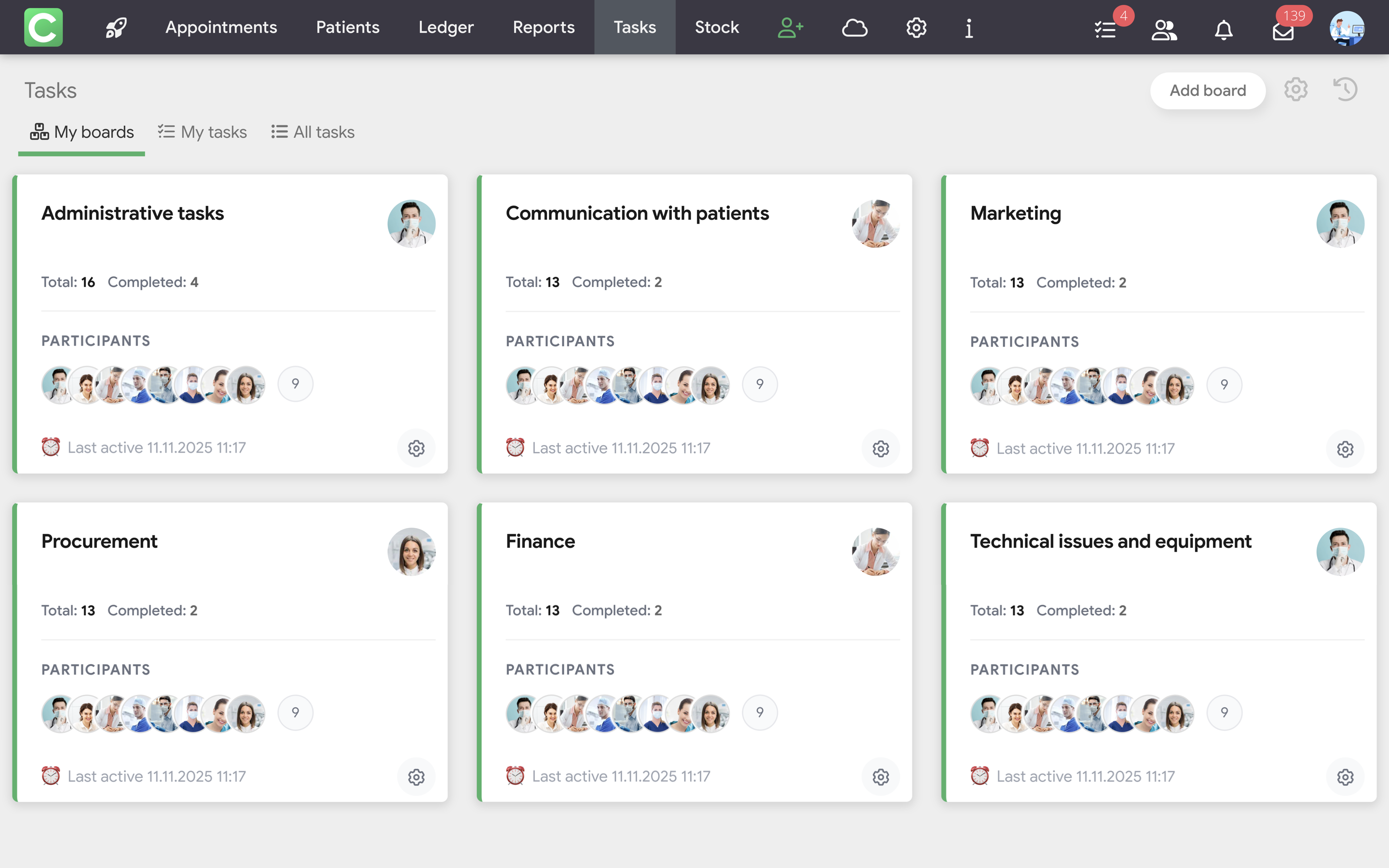The width and height of the screenshot is (1389, 868).
Task: Open the mail inbox with 139 badge
Action: point(1282,30)
